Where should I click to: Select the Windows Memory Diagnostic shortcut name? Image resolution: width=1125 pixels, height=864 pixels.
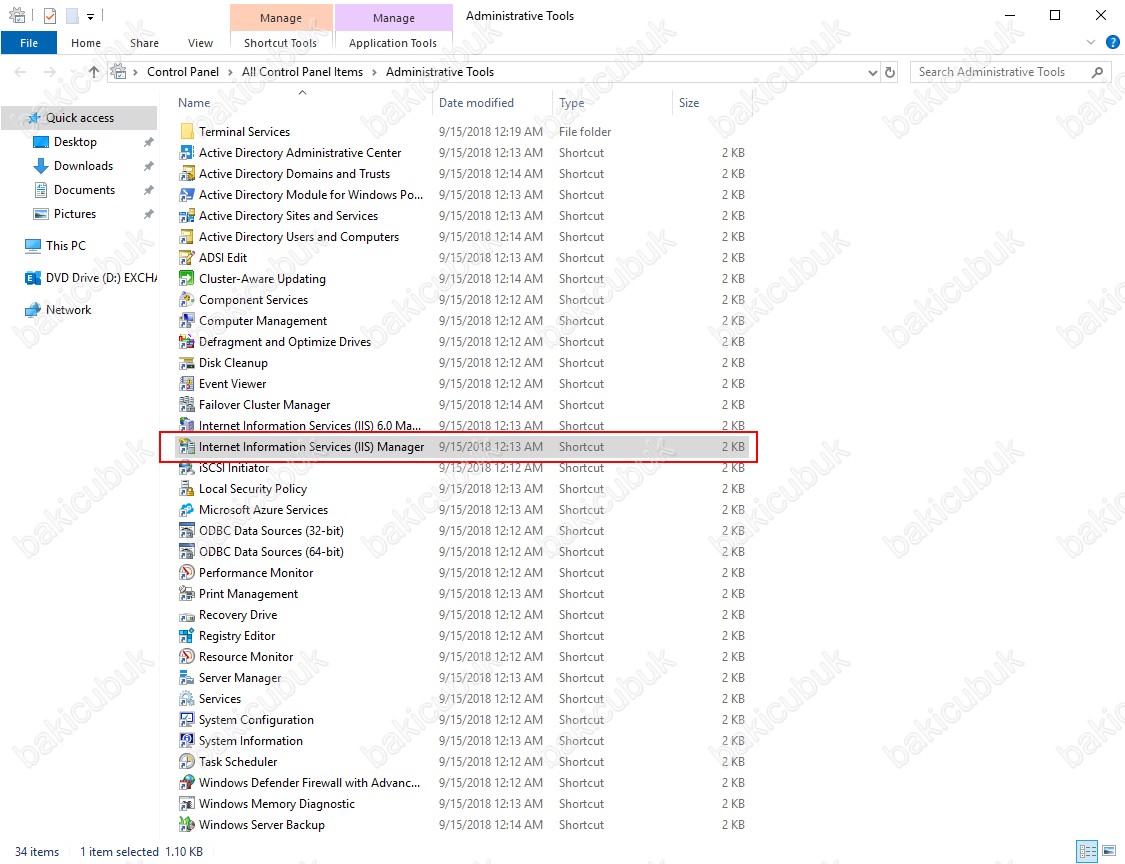click(x=277, y=804)
